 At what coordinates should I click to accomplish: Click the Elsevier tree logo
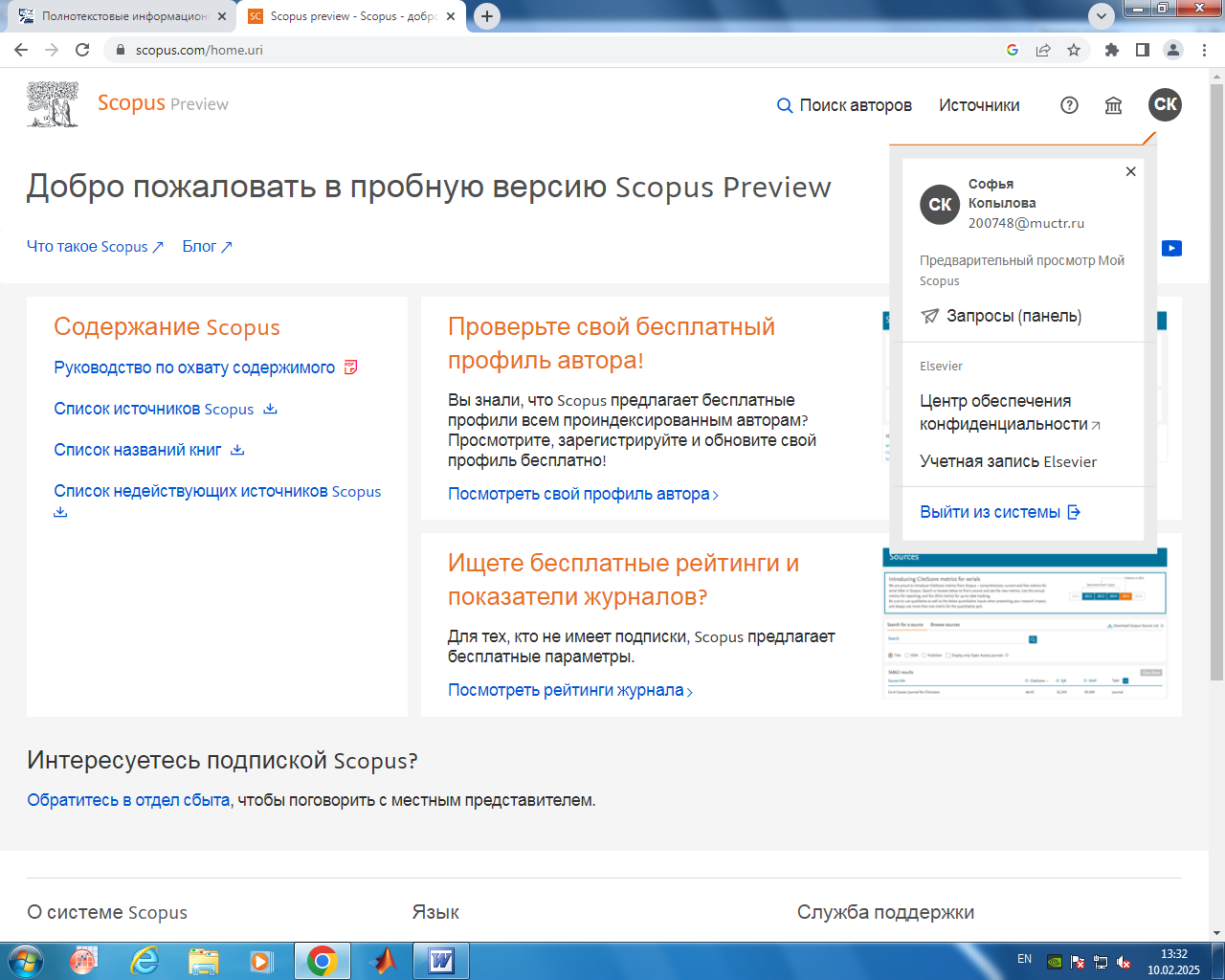coord(53,104)
